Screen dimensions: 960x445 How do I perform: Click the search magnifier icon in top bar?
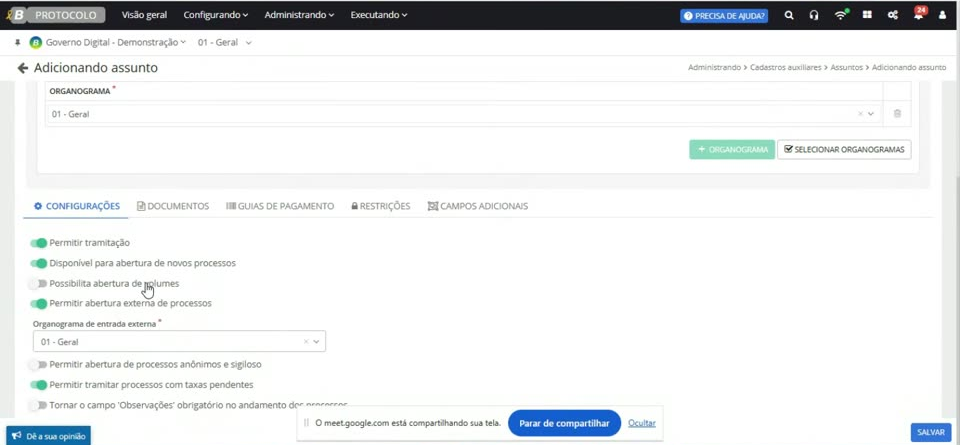click(x=789, y=15)
